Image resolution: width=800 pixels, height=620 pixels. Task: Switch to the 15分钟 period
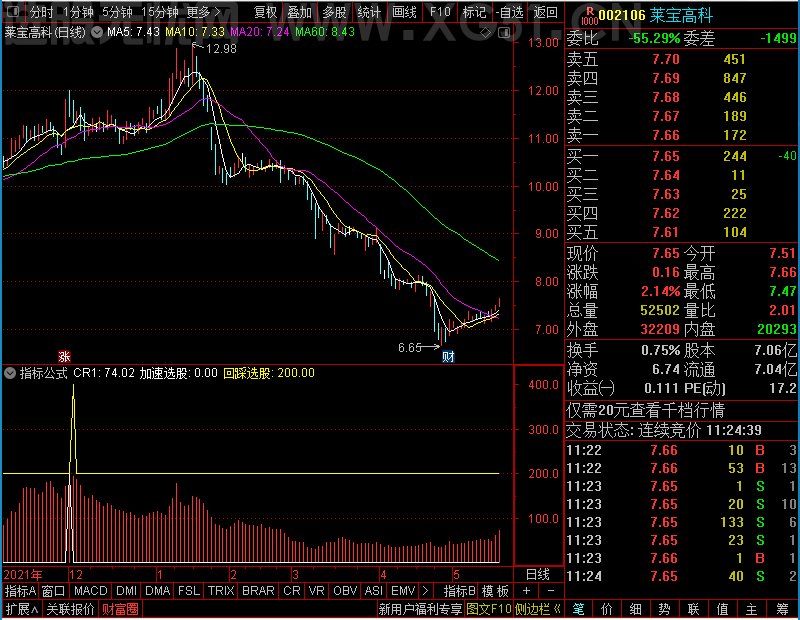[x=160, y=12]
